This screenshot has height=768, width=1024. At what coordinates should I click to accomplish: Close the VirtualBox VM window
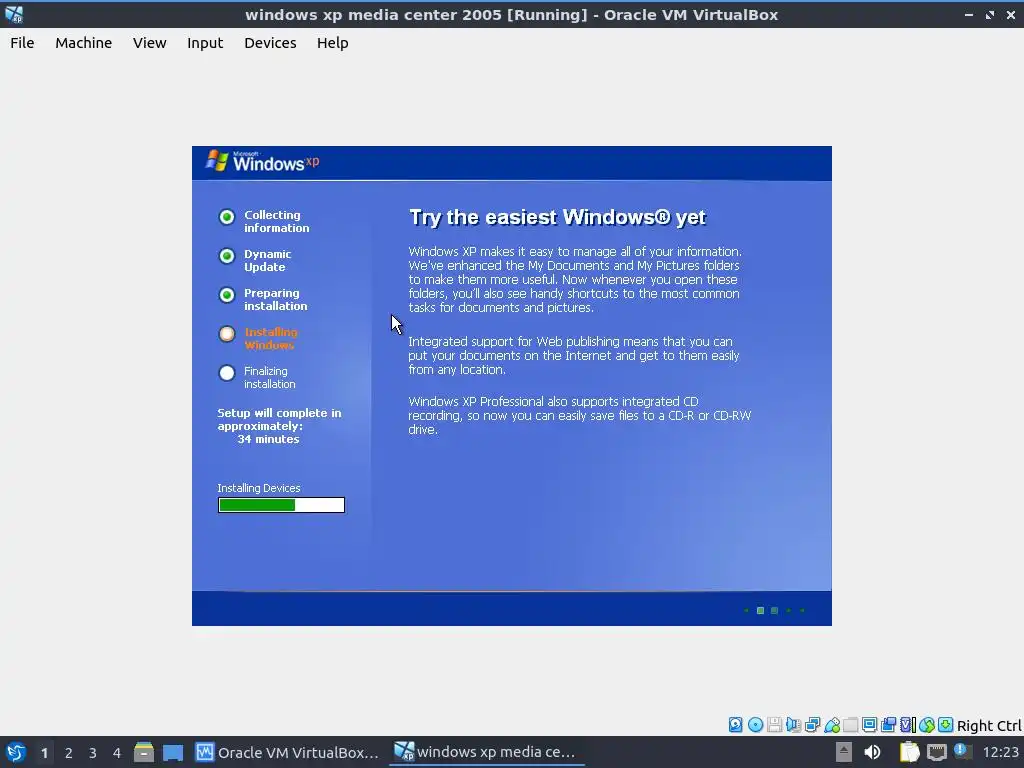1011,14
